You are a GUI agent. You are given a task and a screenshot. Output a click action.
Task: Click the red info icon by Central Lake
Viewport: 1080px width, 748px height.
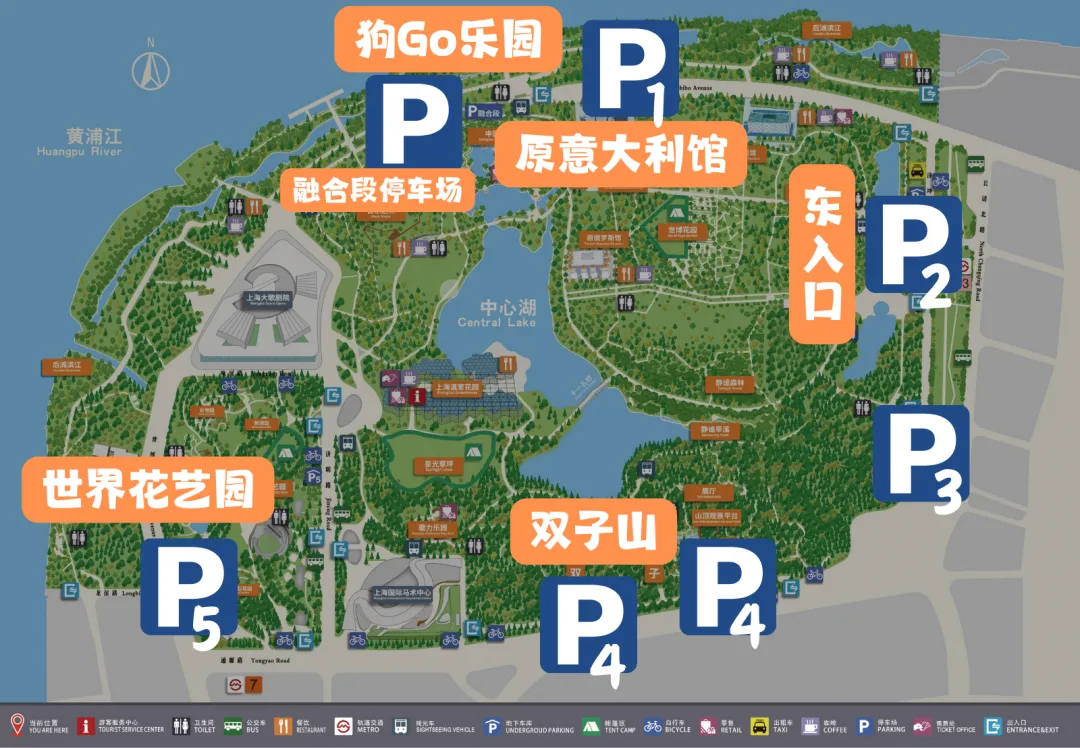(419, 396)
